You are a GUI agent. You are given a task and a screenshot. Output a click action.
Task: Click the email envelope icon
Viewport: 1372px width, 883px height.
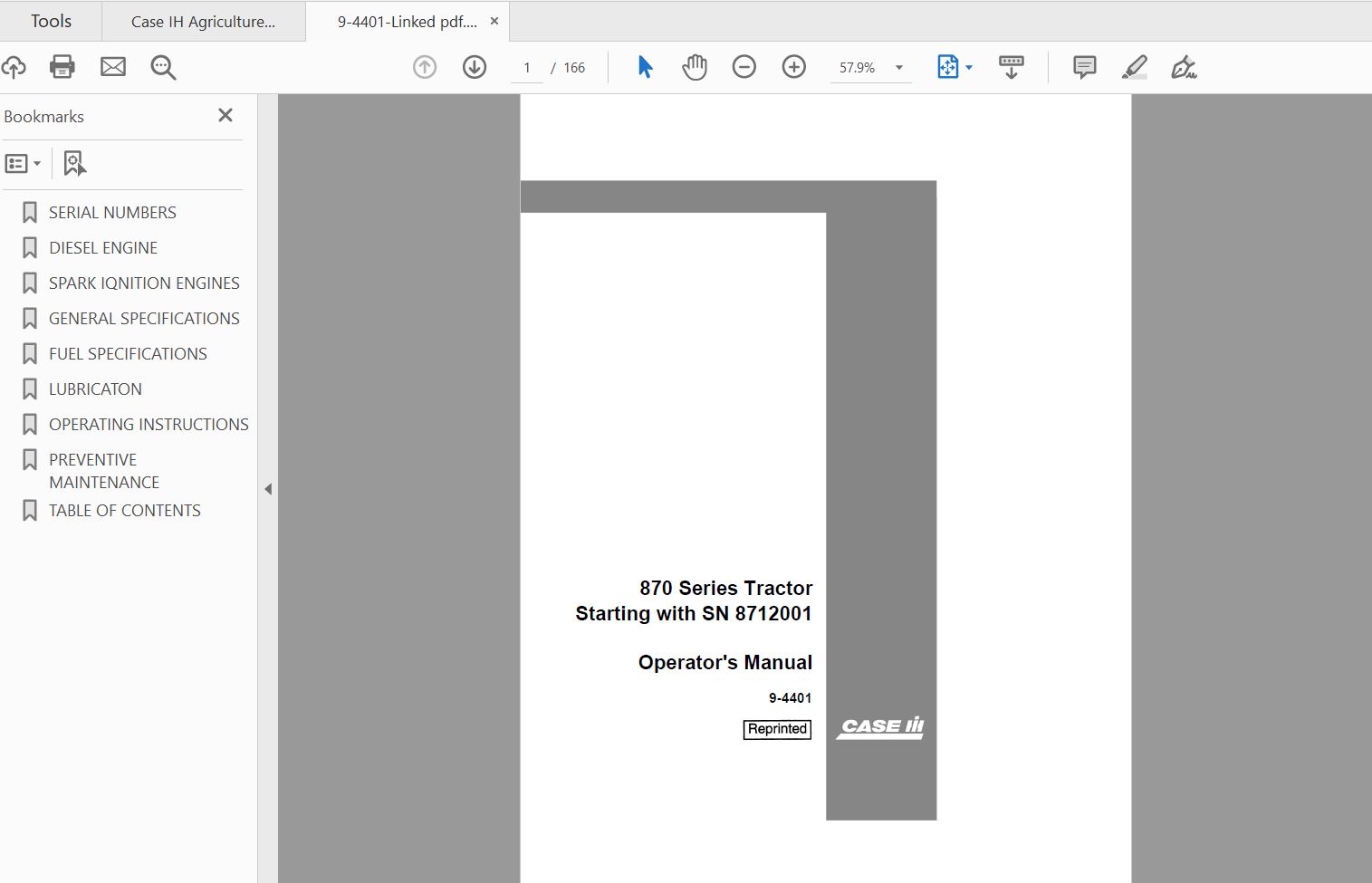tap(113, 67)
